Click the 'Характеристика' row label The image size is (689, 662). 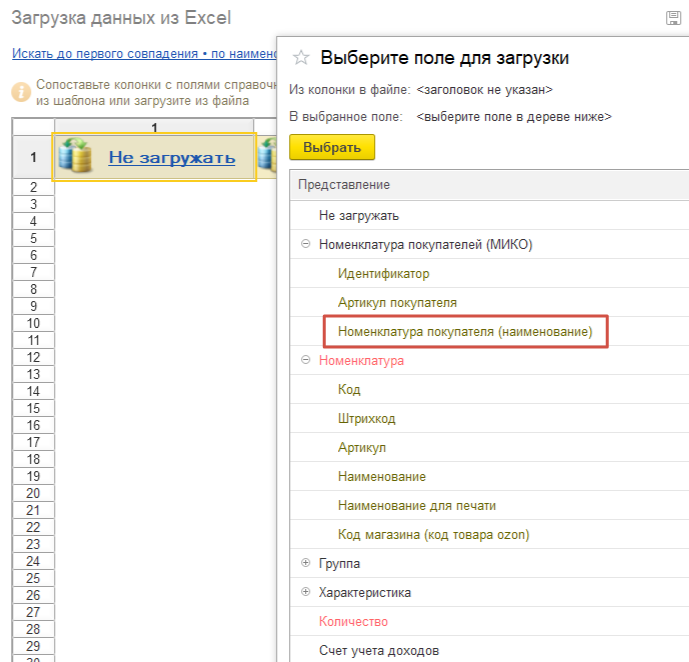pyautogui.click(x=365, y=592)
